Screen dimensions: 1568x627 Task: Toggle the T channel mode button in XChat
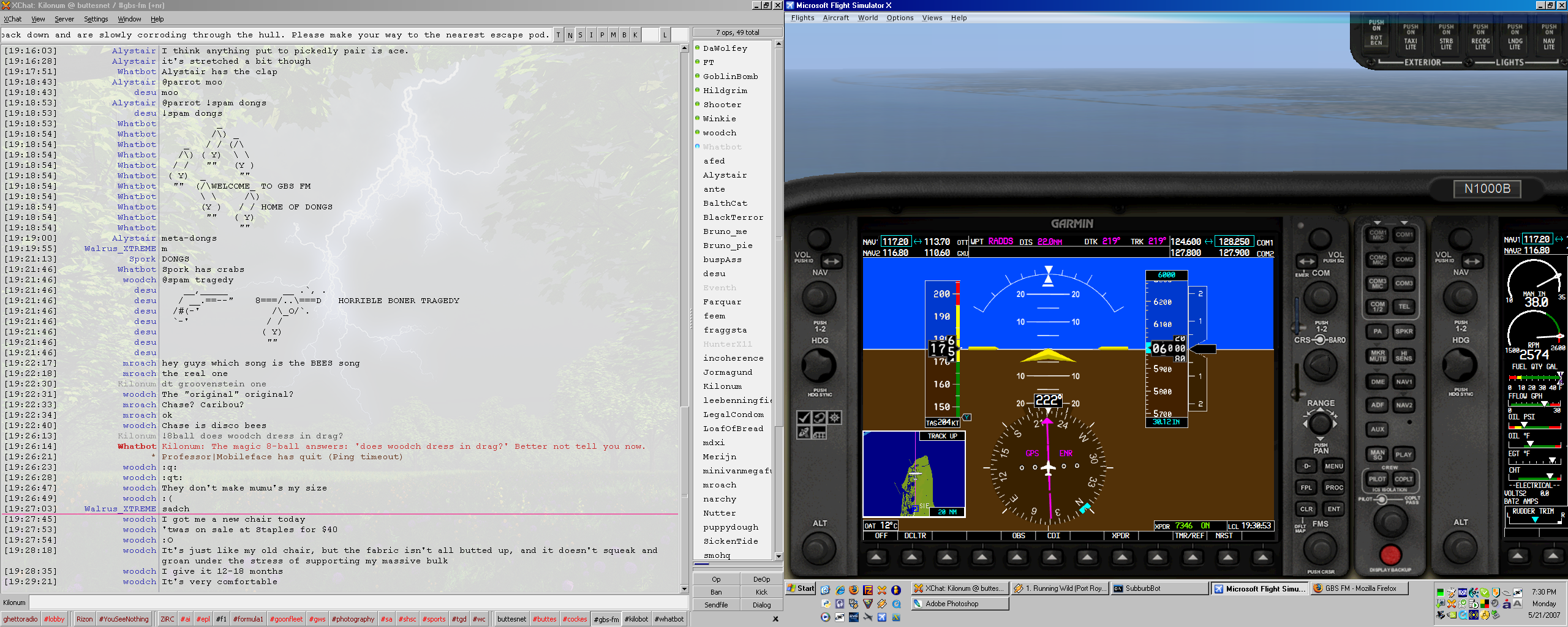559,35
